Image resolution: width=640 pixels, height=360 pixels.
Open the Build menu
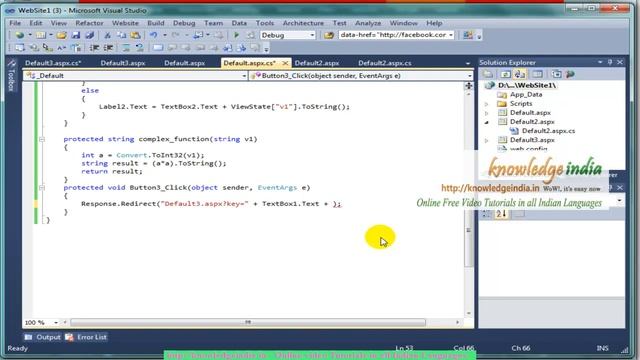click(156, 23)
